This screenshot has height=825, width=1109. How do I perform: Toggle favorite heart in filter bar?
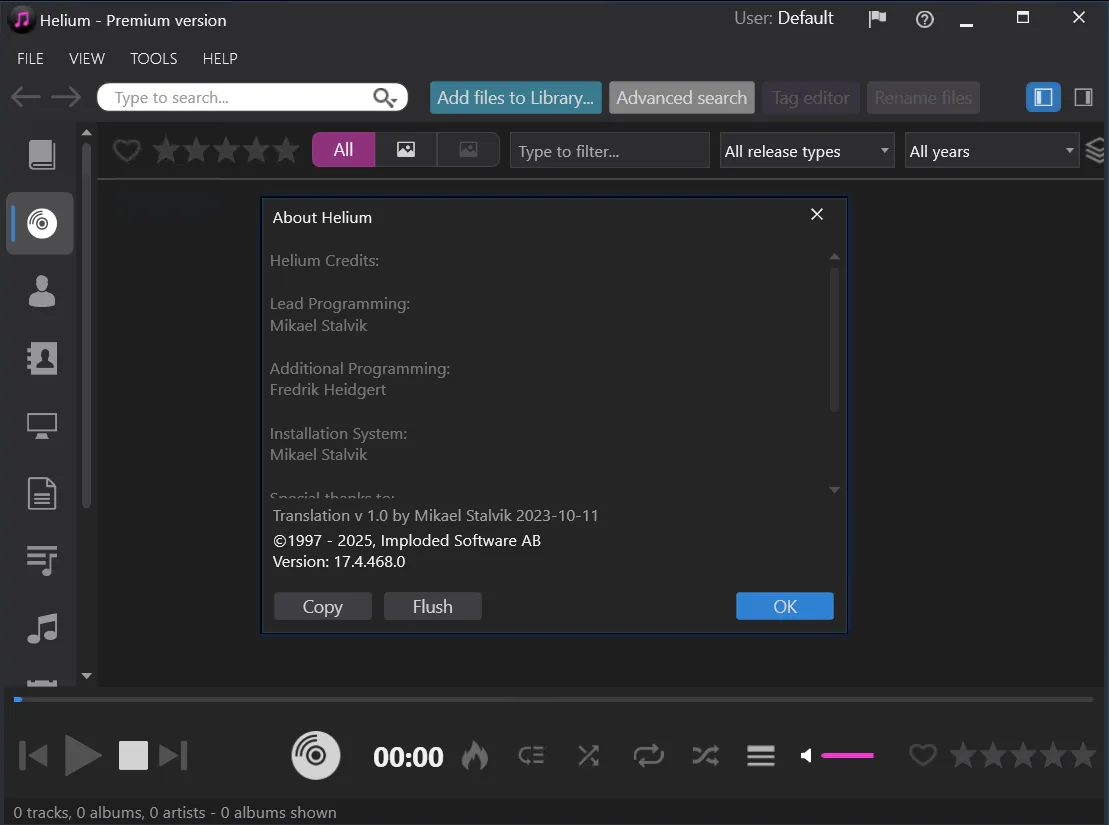point(127,150)
